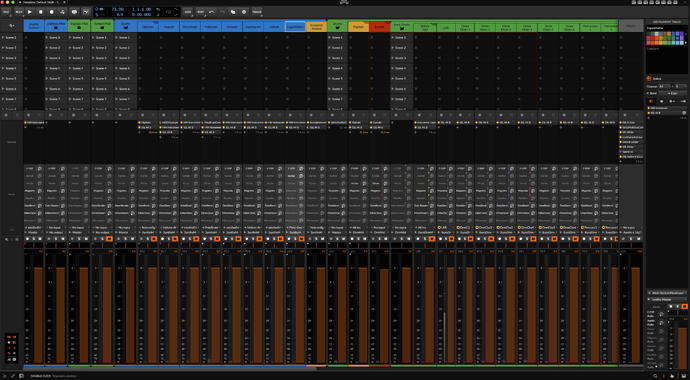Pick the red swatch in the palette
Image resolution: width=690 pixels, height=380 pixels.
(652, 38)
